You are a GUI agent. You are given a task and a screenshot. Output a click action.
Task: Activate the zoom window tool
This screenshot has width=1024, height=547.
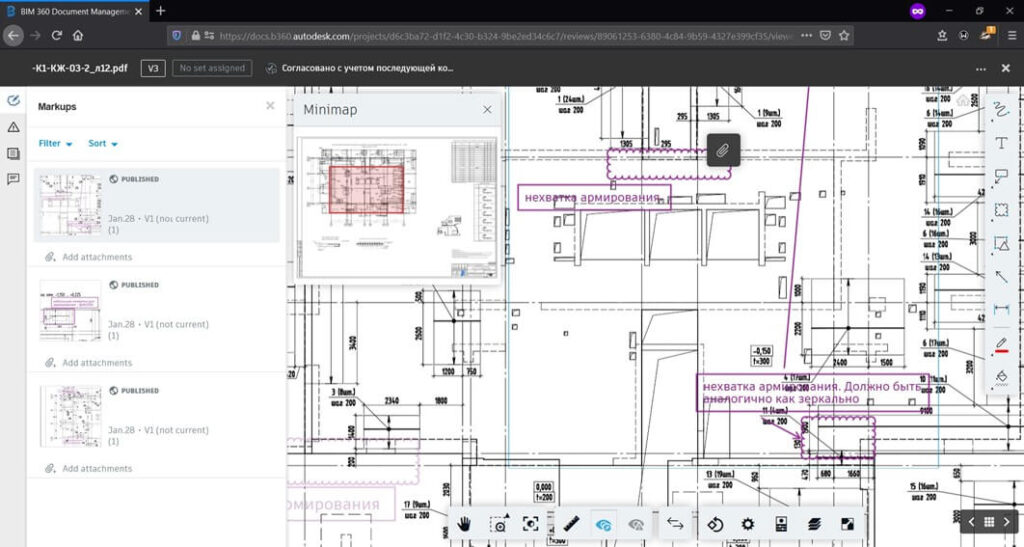pyautogui.click(x=499, y=524)
